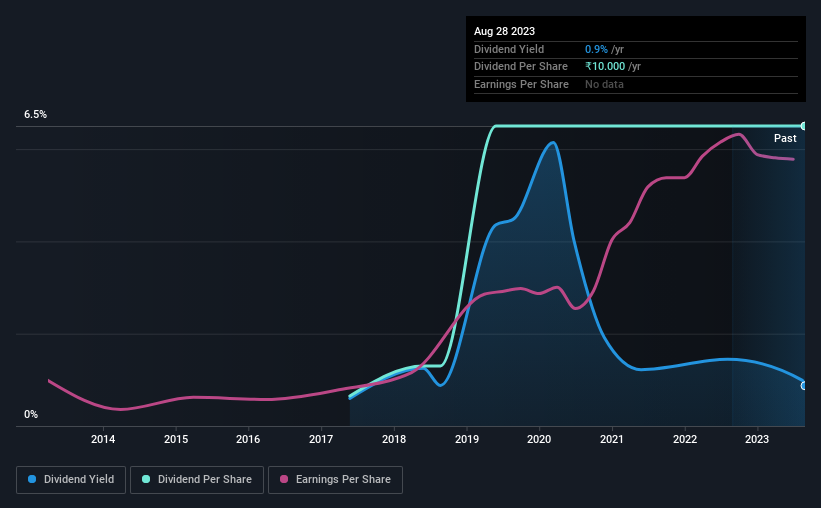821x508 pixels.
Task: Click the ₹10.000 Dividend Per Share value
Action: 605,67
